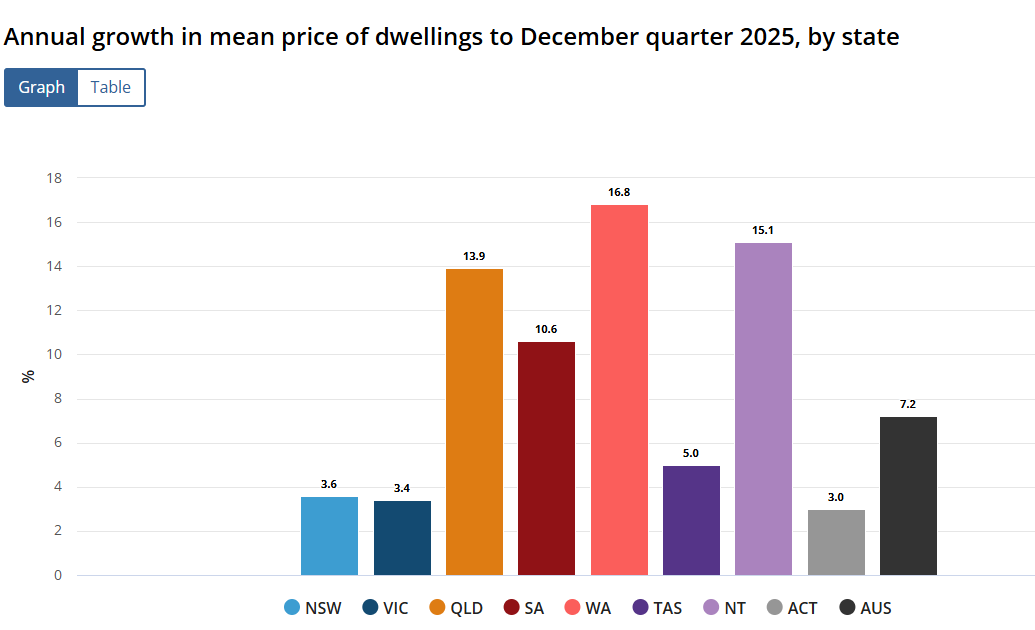Image resolution: width=1035 pixels, height=630 pixels.
Task: Click the grey ACT bar
Action: pyautogui.click(x=836, y=542)
